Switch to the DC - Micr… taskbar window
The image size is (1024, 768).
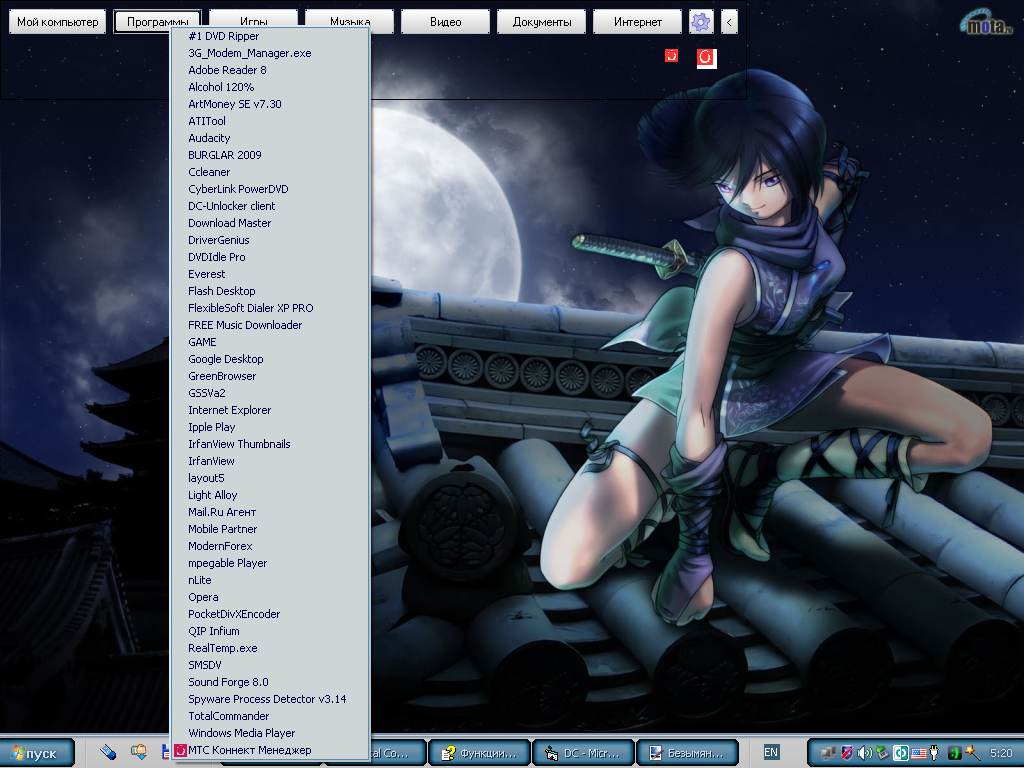coord(583,753)
